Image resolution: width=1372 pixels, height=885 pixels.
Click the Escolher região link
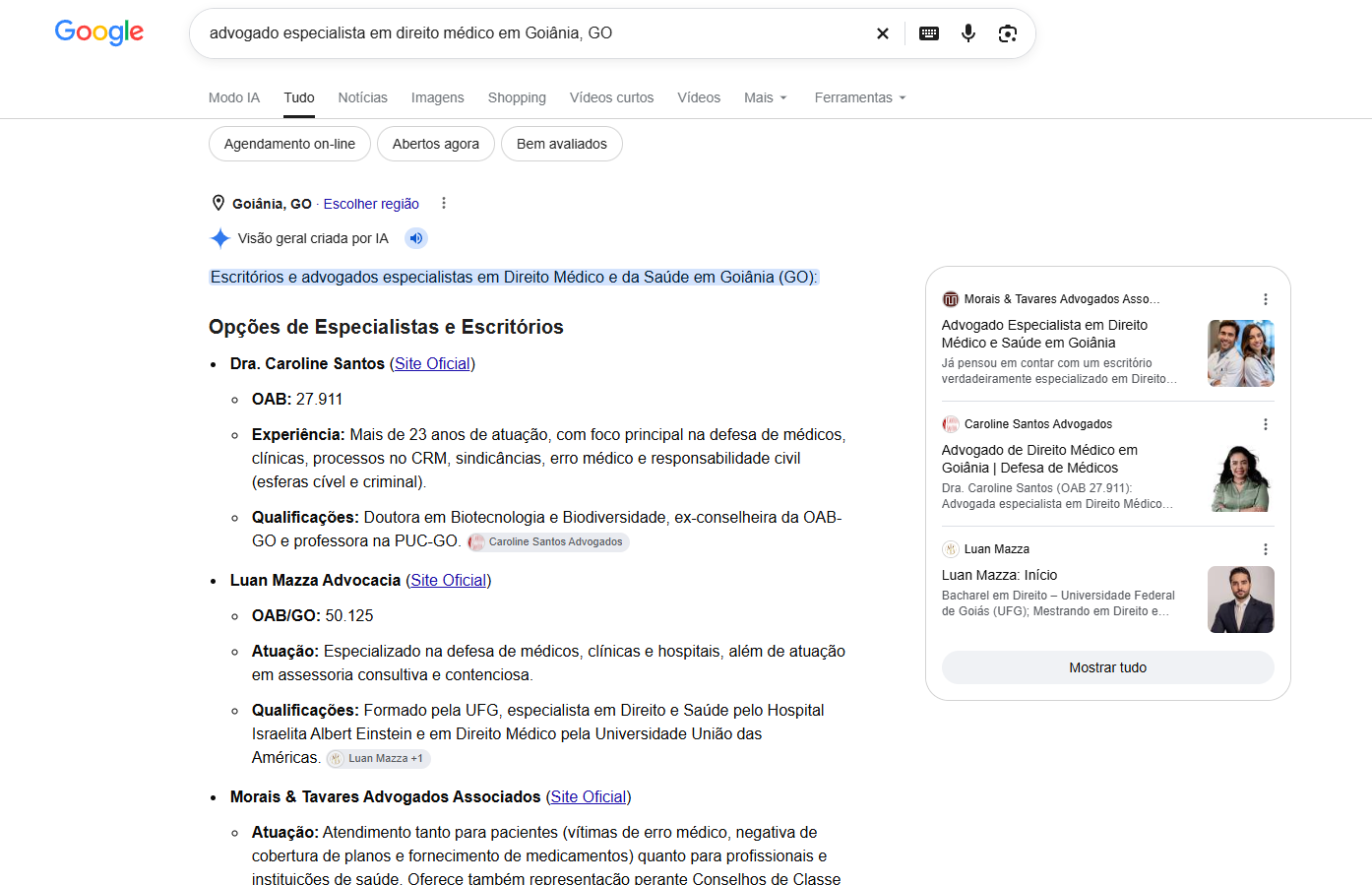(x=371, y=204)
